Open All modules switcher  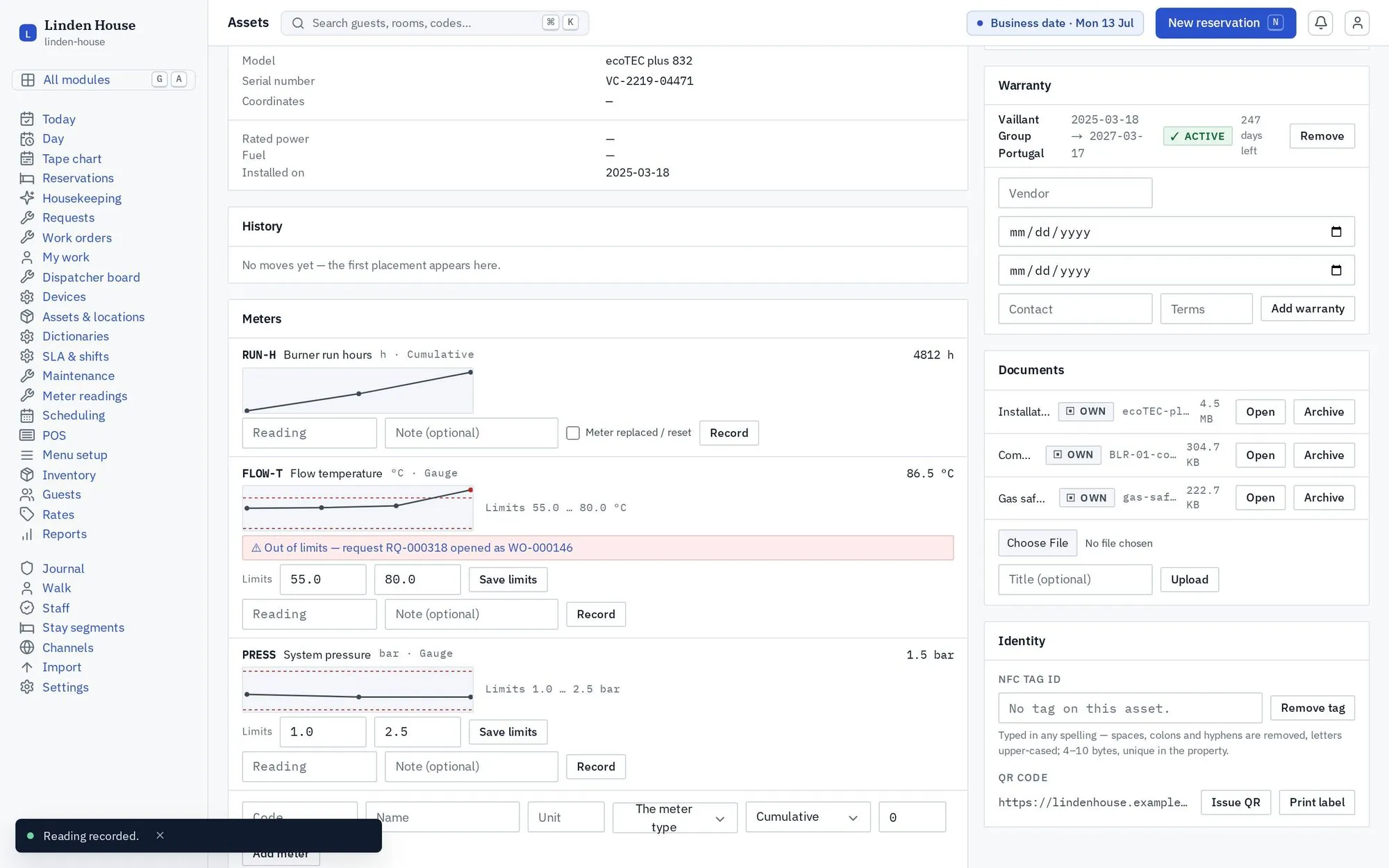click(x=103, y=80)
